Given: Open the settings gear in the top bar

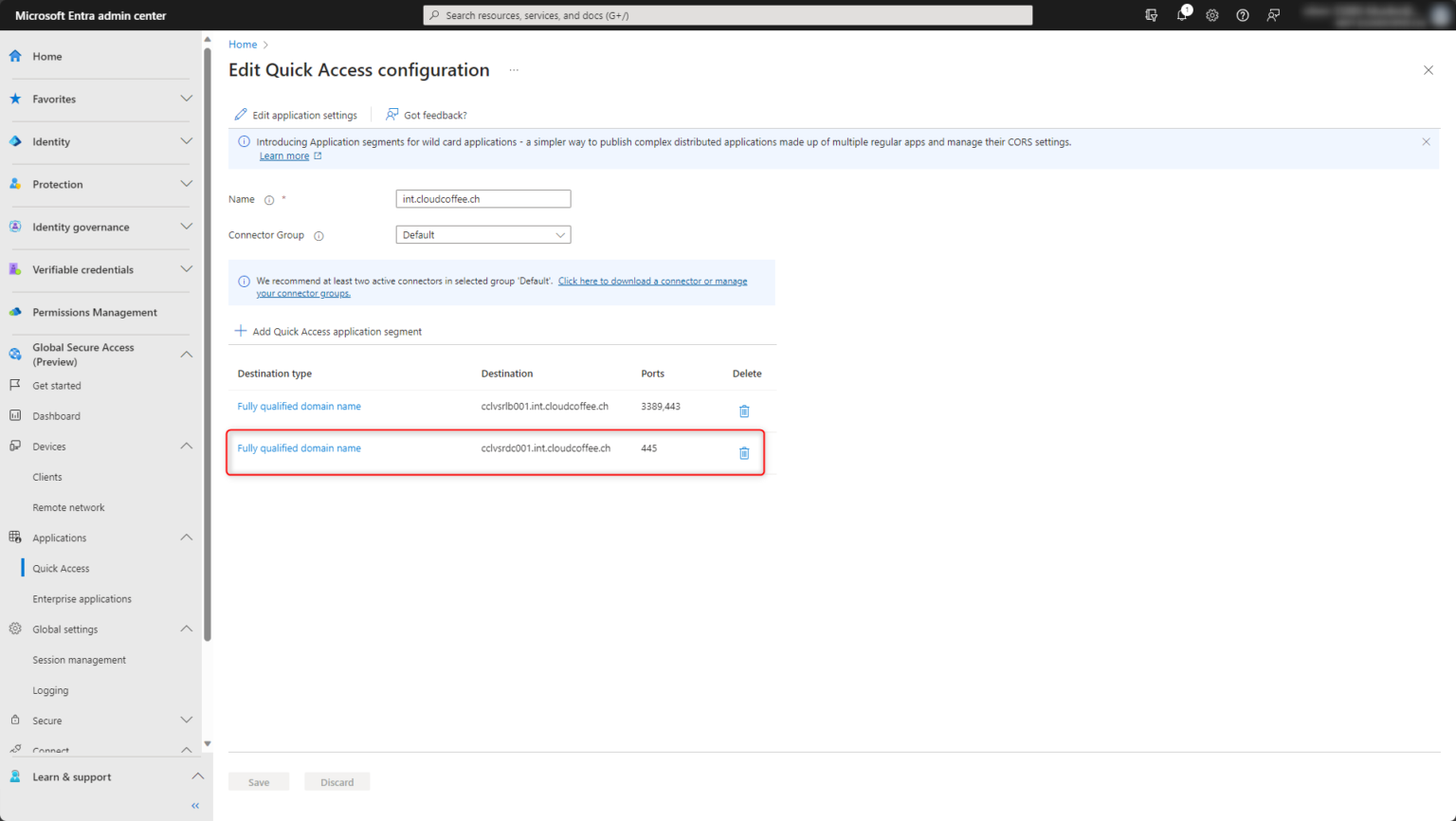Looking at the screenshot, I should pos(1211,15).
